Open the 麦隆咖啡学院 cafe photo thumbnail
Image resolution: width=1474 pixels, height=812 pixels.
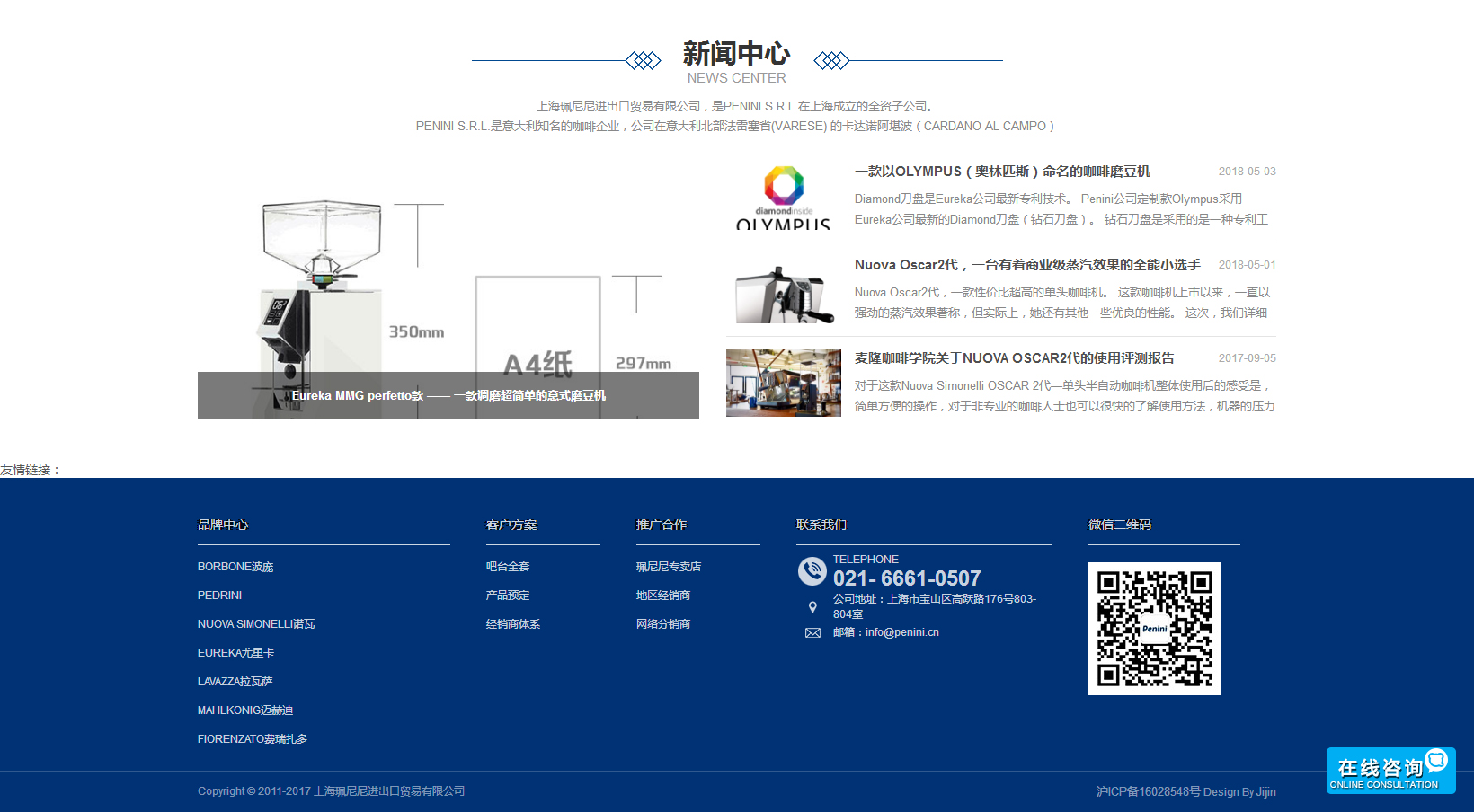tap(784, 383)
